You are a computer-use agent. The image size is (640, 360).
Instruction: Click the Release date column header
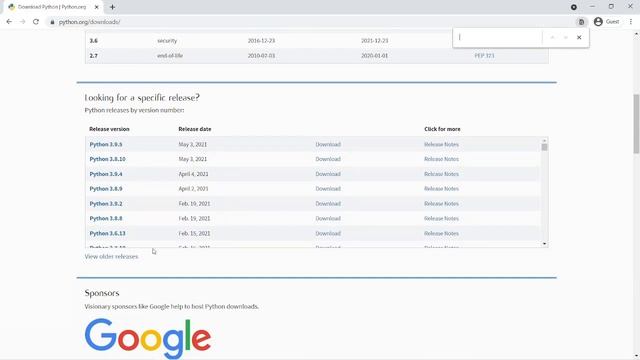pyautogui.click(x=195, y=129)
